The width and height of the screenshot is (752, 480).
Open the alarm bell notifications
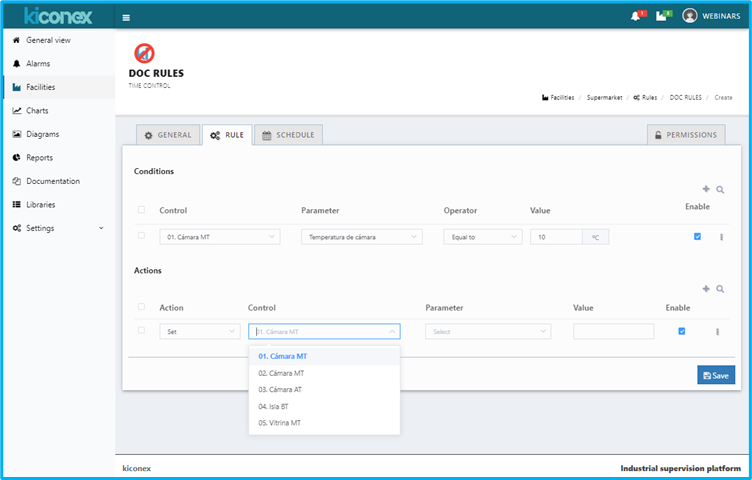tap(636, 16)
